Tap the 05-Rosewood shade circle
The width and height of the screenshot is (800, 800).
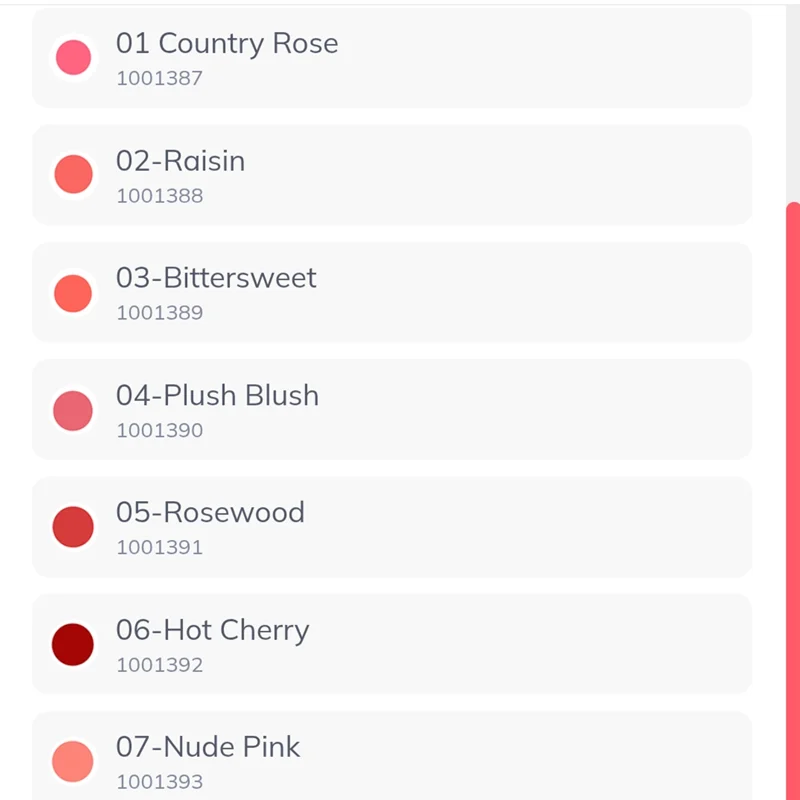(73, 527)
